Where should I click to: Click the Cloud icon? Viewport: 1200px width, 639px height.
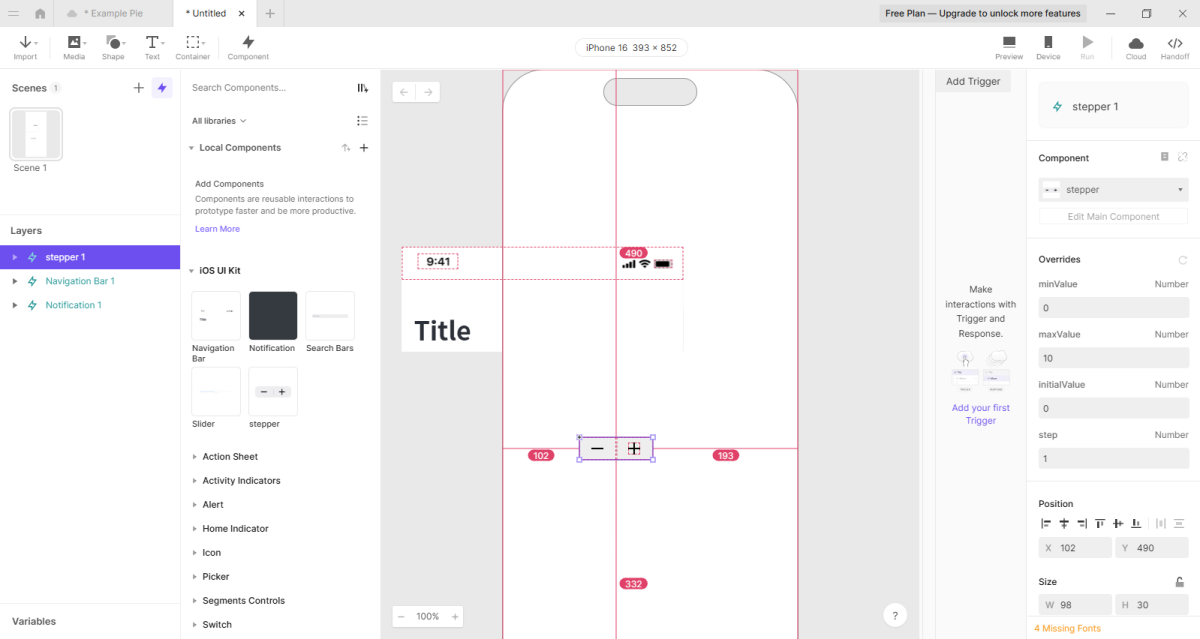pyautogui.click(x=1136, y=47)
